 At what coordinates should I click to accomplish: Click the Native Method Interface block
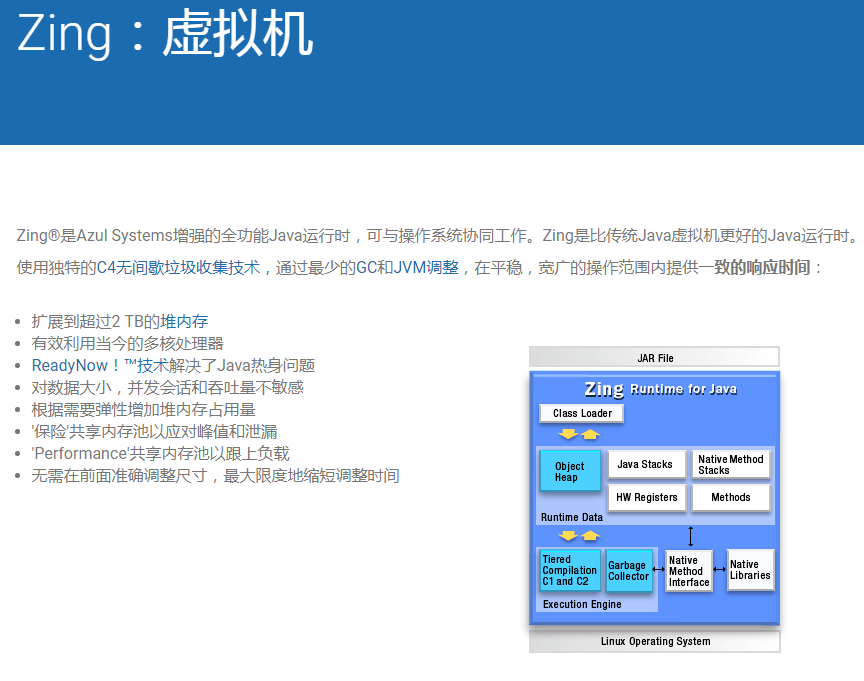(688, 570)
